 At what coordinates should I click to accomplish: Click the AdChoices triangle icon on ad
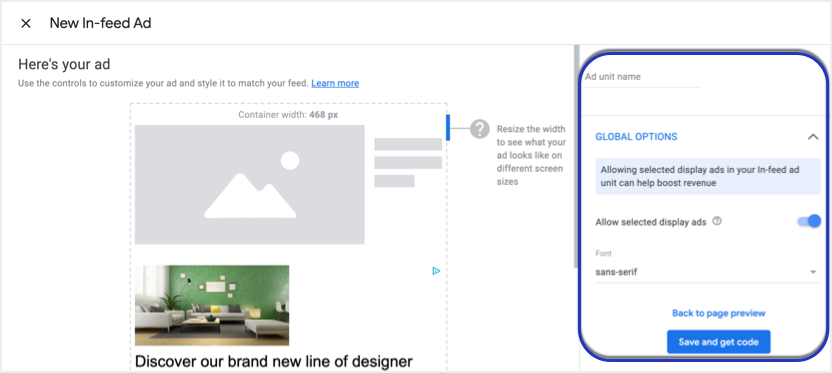click(436, 271)
